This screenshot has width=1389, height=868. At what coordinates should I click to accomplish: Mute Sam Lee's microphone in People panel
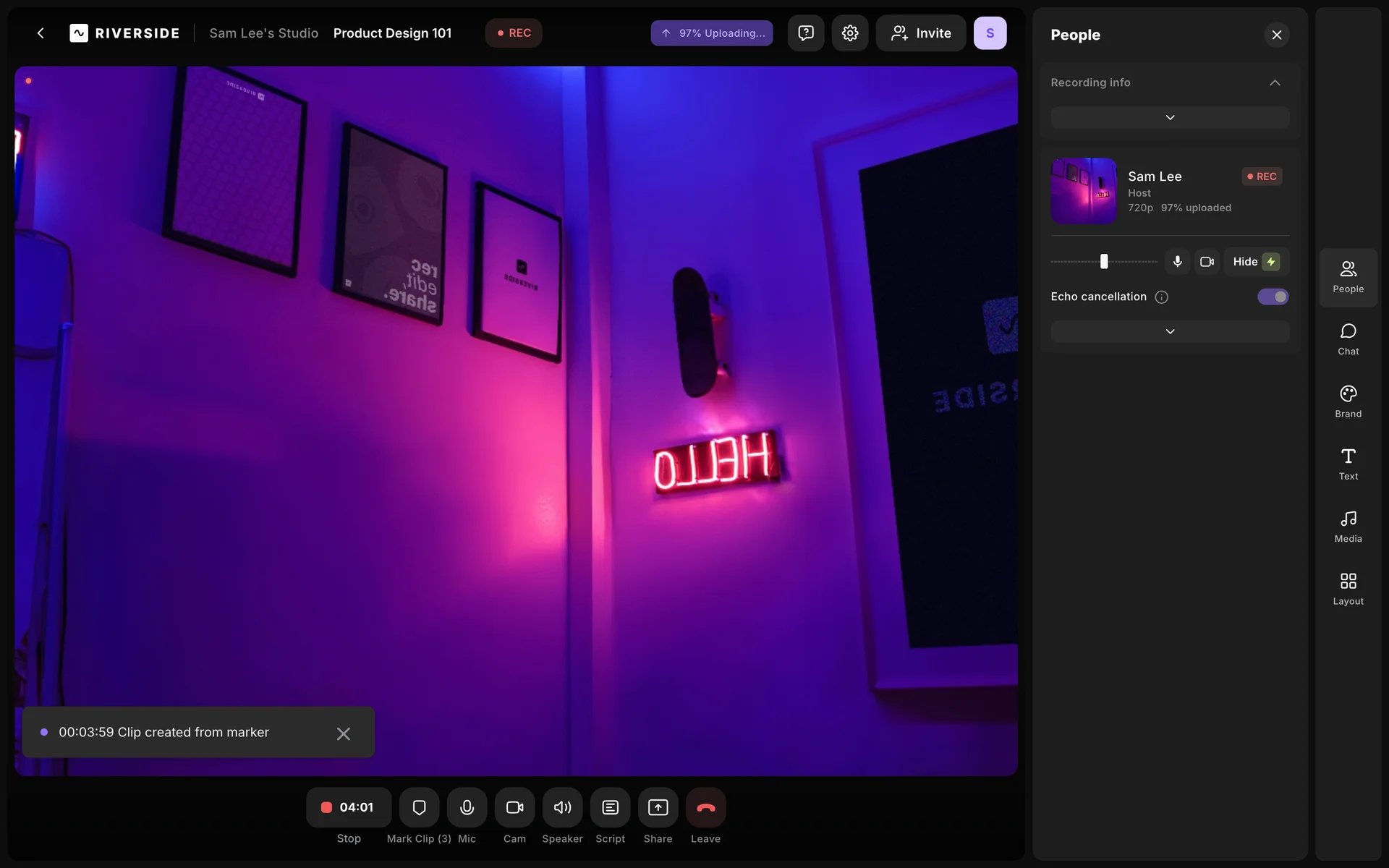[1178, 262]
